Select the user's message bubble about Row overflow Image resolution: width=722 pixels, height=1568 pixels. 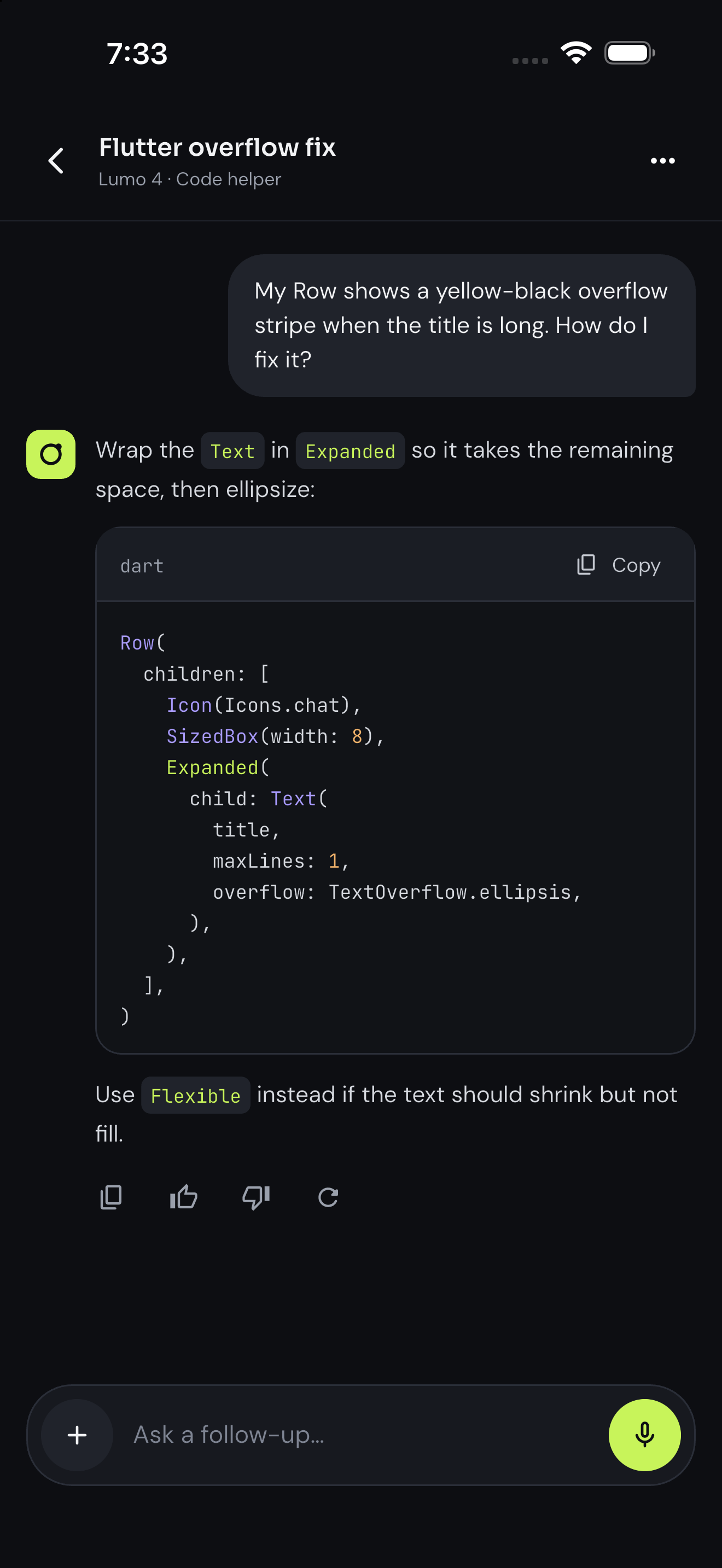pos(462,325)
